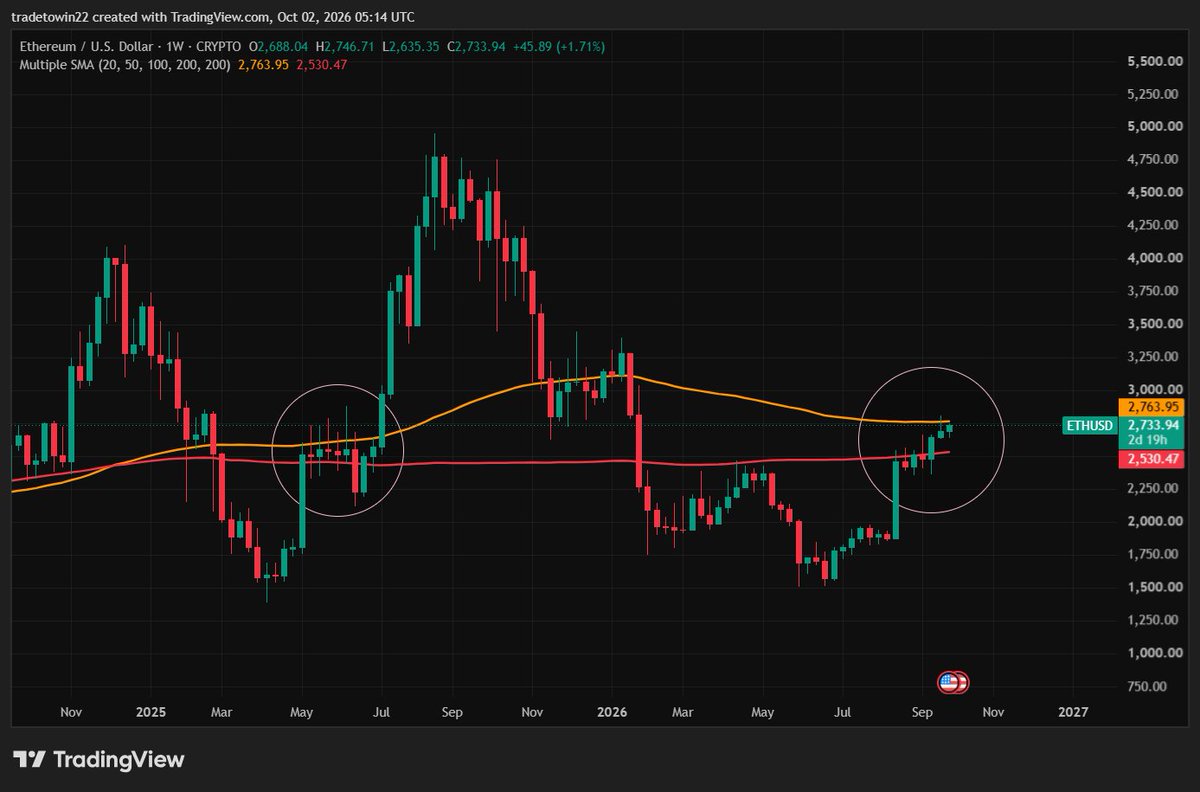
Task: Click orange "2,763.95" value in the indicator legend
Action: (x=262, y=65)
